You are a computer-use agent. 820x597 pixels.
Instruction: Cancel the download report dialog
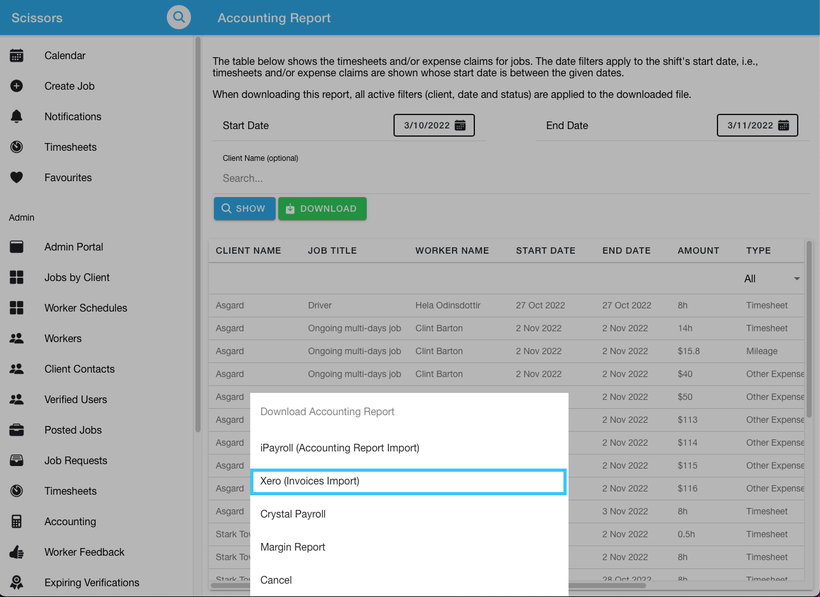pos(276,580)
